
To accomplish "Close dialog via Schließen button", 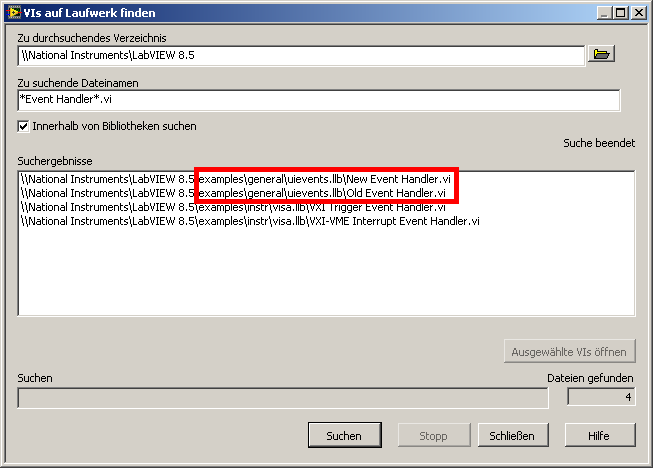I will point(512,436).
